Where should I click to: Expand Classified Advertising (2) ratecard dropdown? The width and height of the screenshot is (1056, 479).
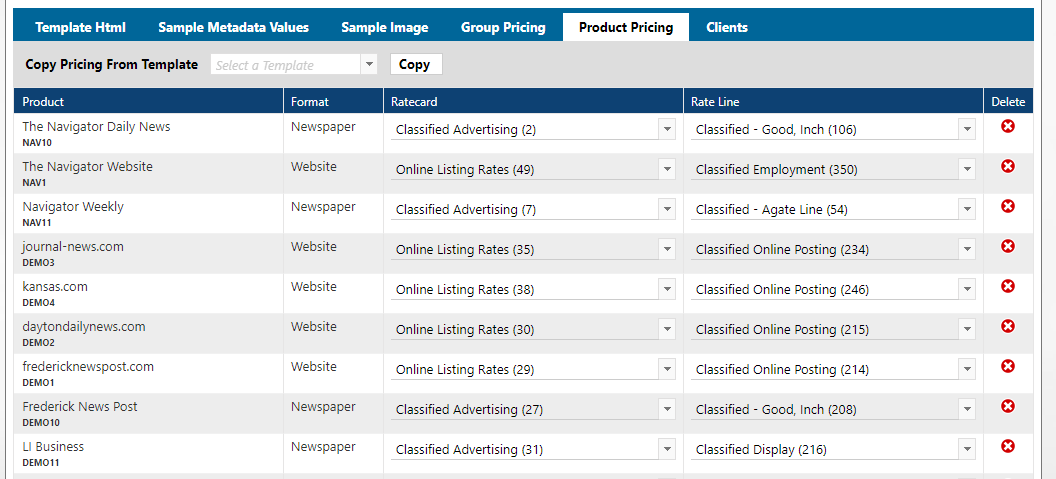(667, 129)
